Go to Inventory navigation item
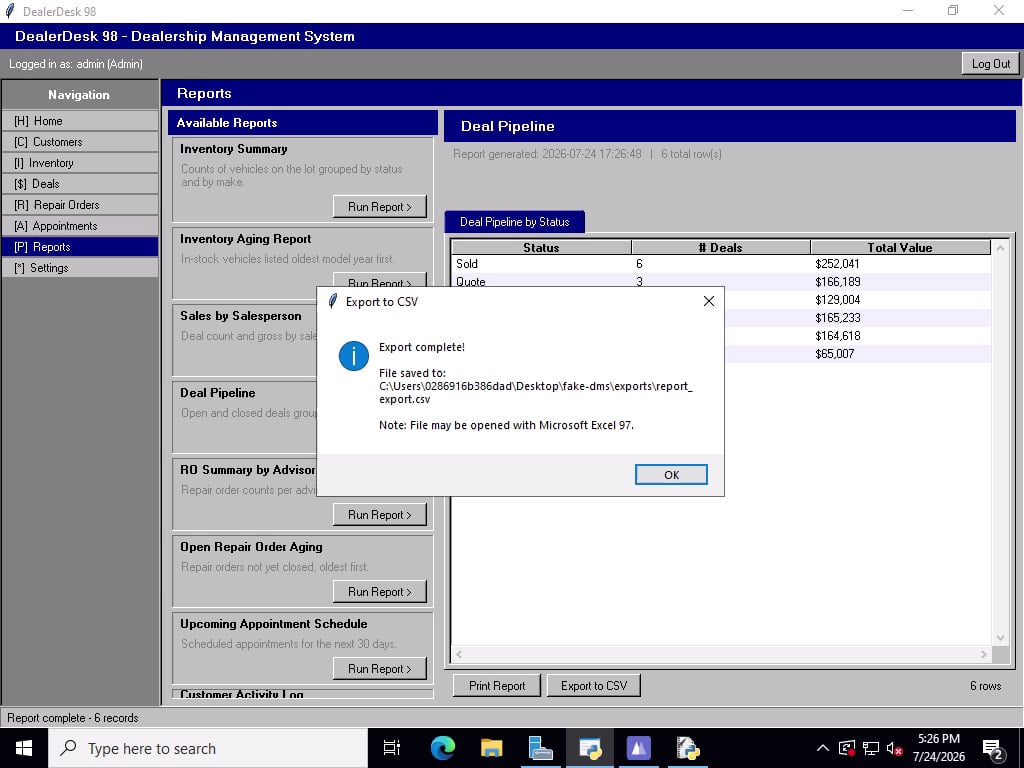The height and width of the screenshot is (768, 1024). tap(80, 163)
